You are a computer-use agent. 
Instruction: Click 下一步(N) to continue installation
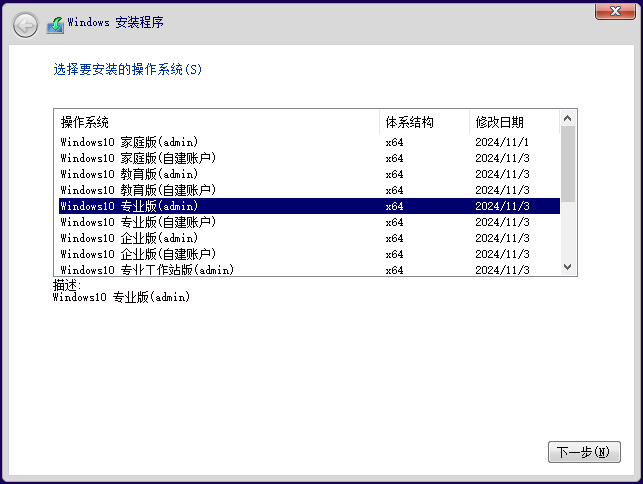point(584,452)
